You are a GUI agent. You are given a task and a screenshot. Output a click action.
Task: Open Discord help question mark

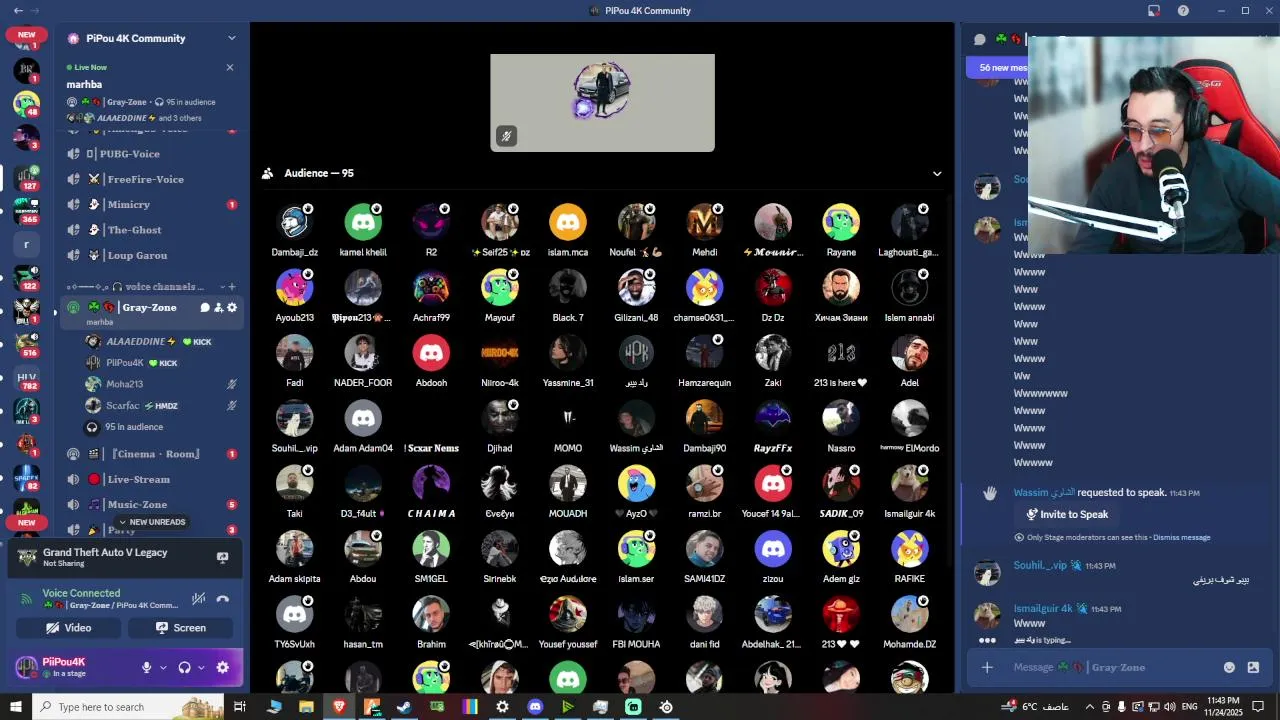coord(1184,10)
